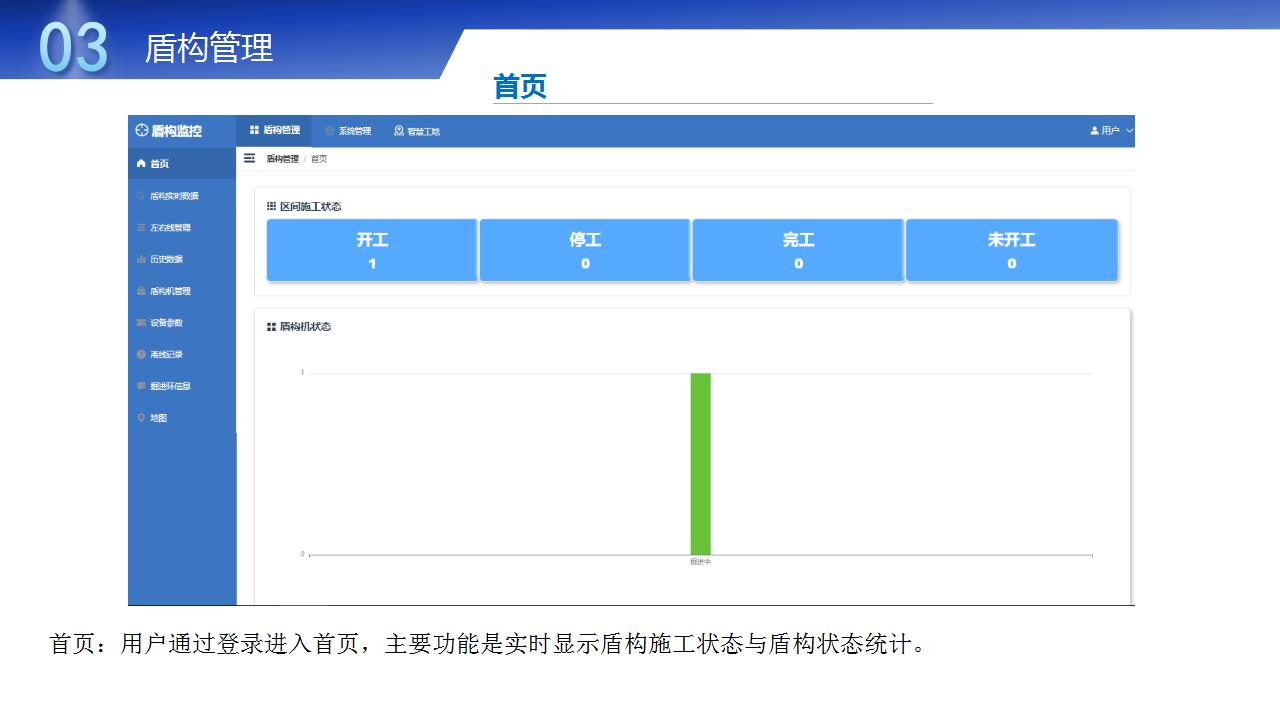Click the 盾构监控 logo icon
The width and height of the screenshot is (1280, 720).
pos(141,131)
